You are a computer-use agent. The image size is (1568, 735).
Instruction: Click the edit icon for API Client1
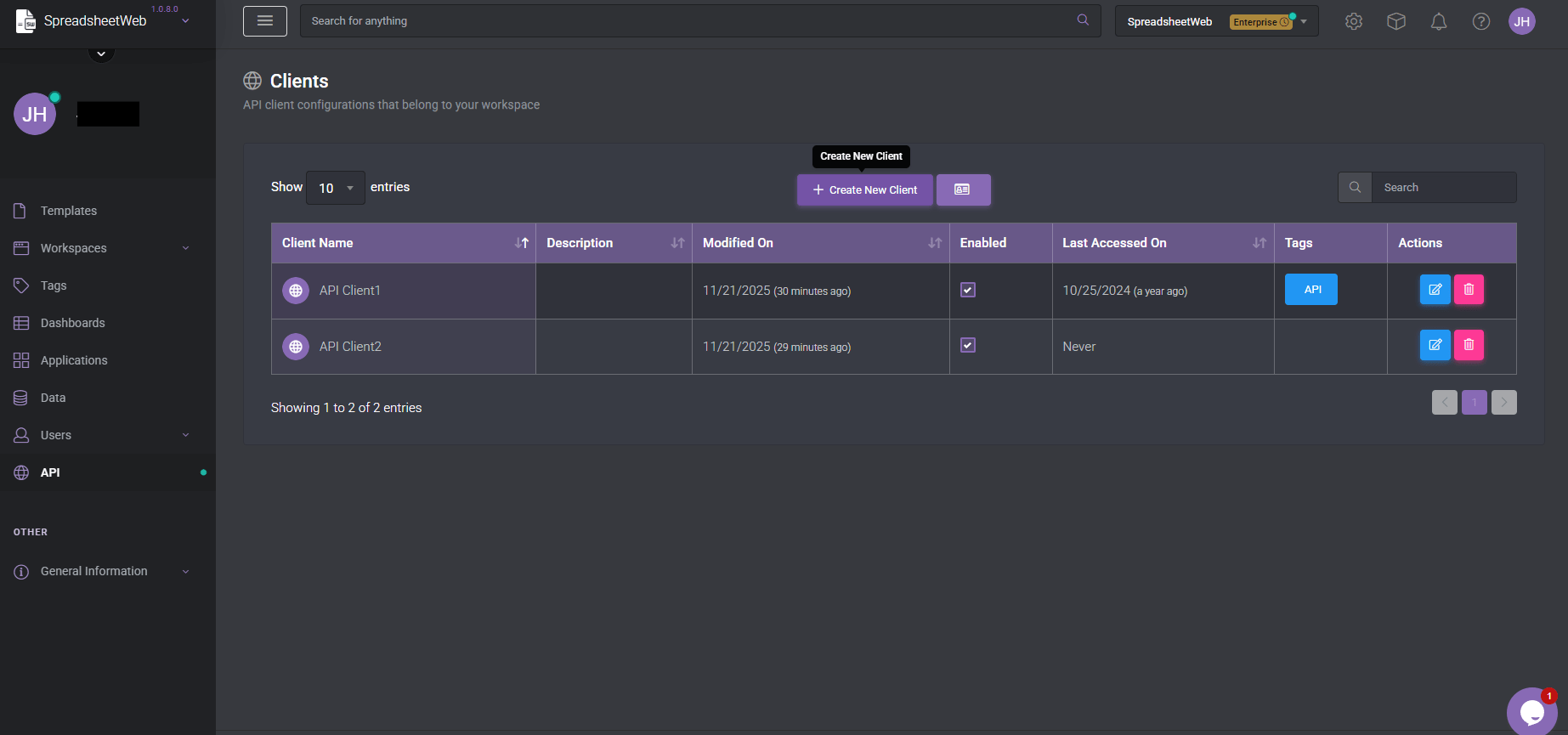(1435, 290)
